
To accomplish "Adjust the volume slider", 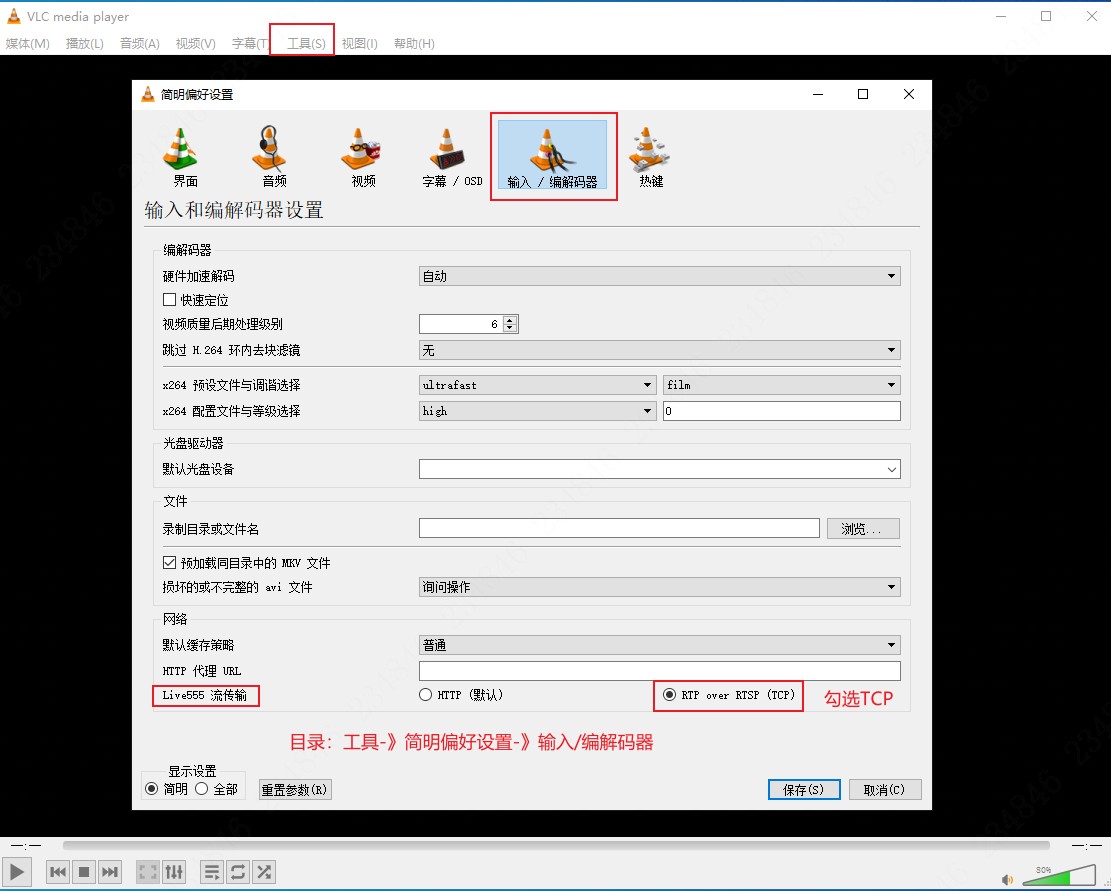I will pyautogui.click(x=1059, y=875).
